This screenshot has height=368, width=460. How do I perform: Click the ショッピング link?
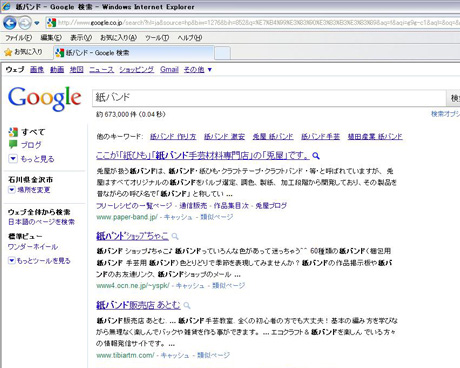pos(137,69)
